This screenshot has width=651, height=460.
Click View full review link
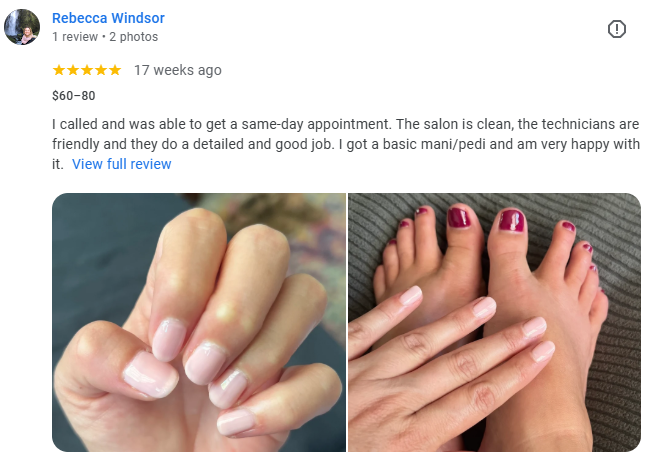tap(122, 164)
